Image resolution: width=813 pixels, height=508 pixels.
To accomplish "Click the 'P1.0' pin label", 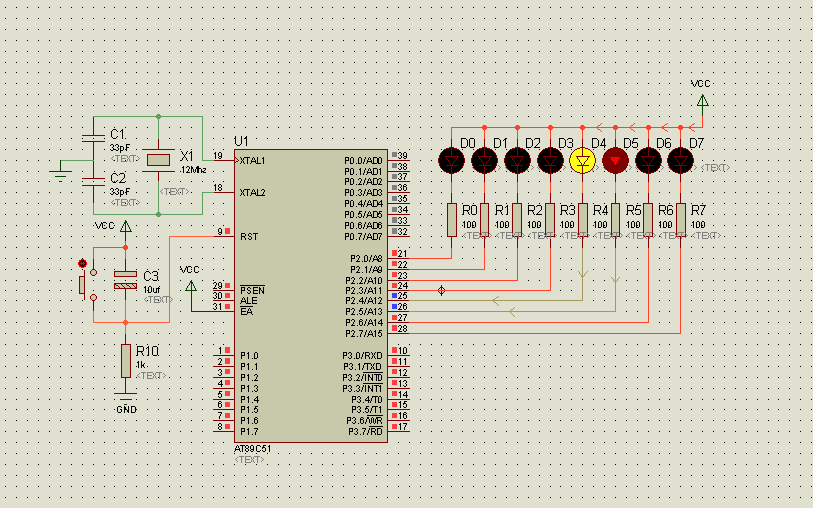I will point(249,356).
